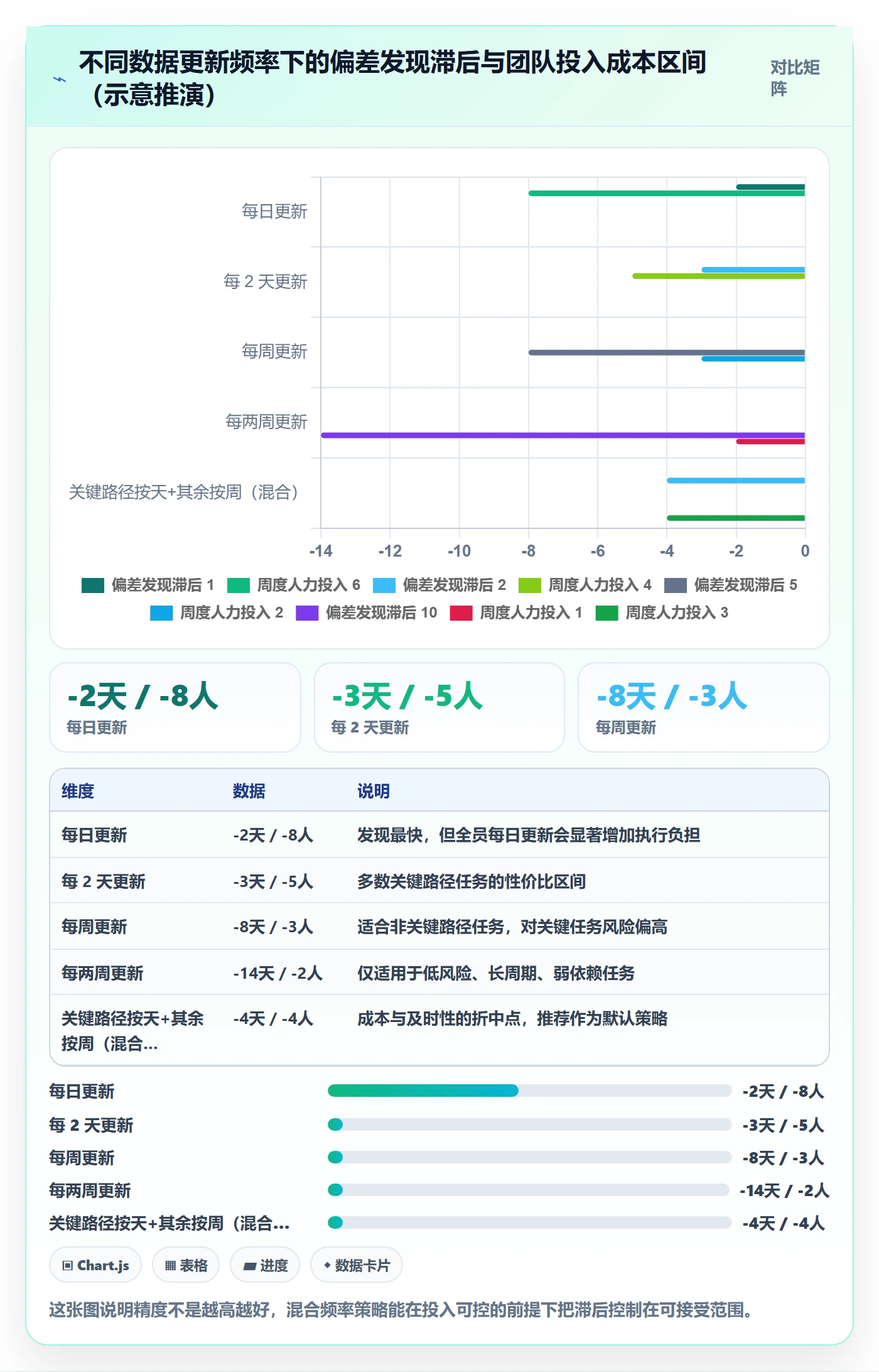The width and height of the screenshot is (879, 1372).
Task: Toggle the 偏差发现滞后 1 legend item
Action: click(x=148, y=585)
